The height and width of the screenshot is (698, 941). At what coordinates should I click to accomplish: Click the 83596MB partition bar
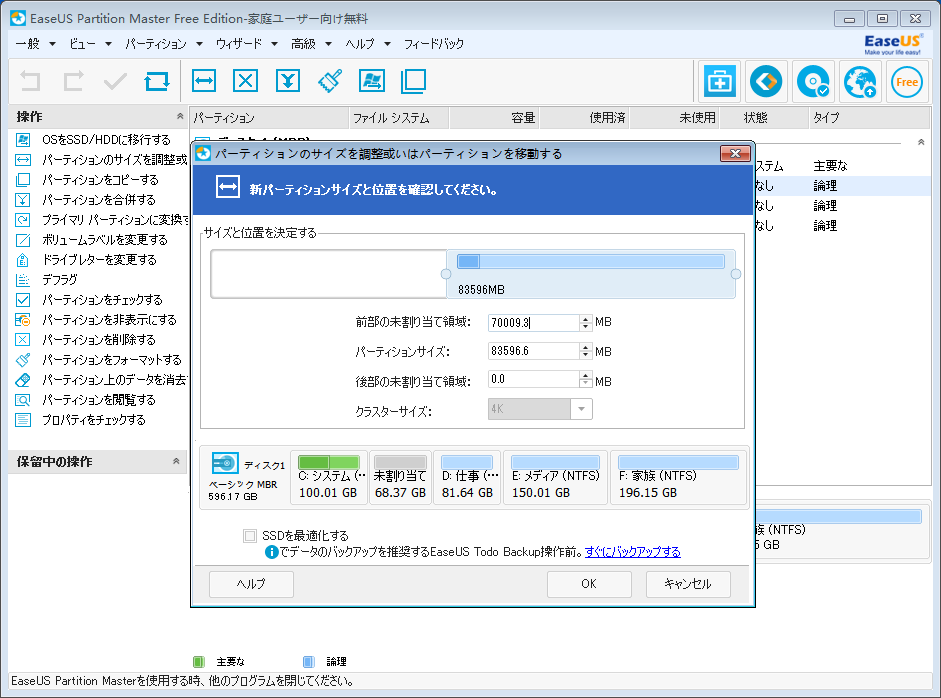click(x=591, y=274)
